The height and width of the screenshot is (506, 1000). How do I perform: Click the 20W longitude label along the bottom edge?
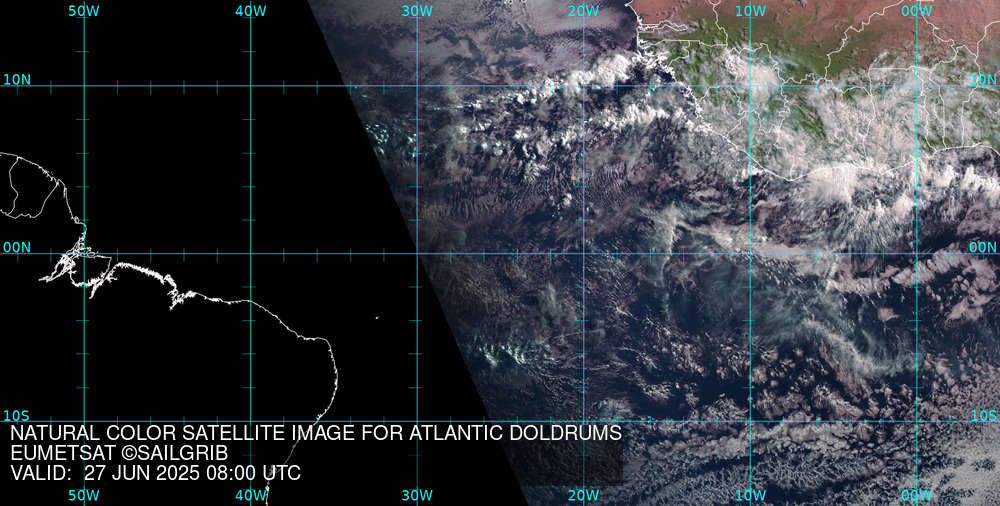[x=584, y=496]
